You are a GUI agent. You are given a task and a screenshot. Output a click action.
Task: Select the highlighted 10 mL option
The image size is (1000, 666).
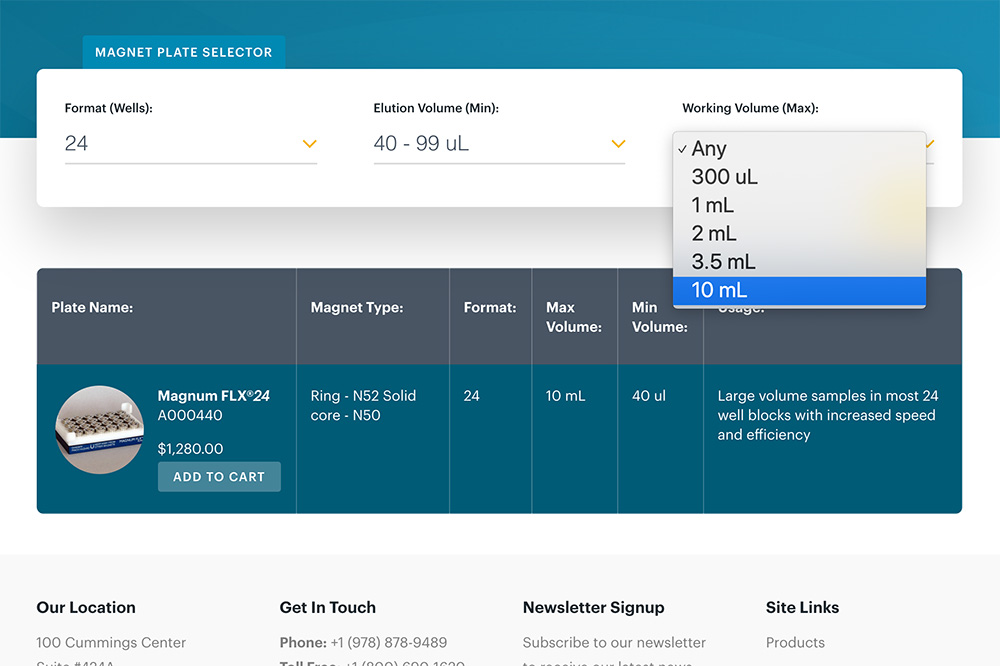pyautogui.click(x=719, y=291)
